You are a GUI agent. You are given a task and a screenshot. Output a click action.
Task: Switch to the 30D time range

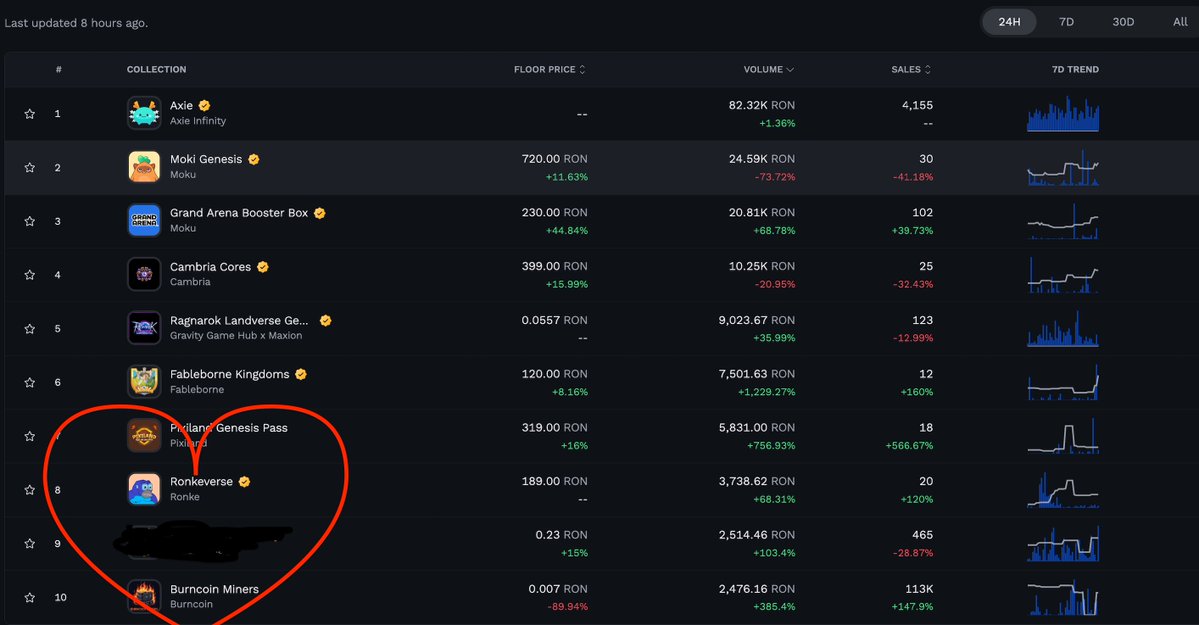pyautogui.click(x=1123, y=22)
